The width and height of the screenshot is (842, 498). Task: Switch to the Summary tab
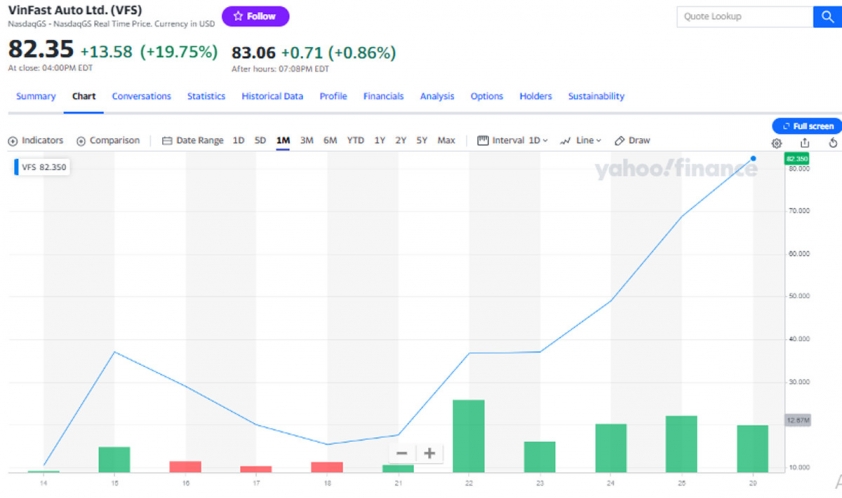point(36,96)
